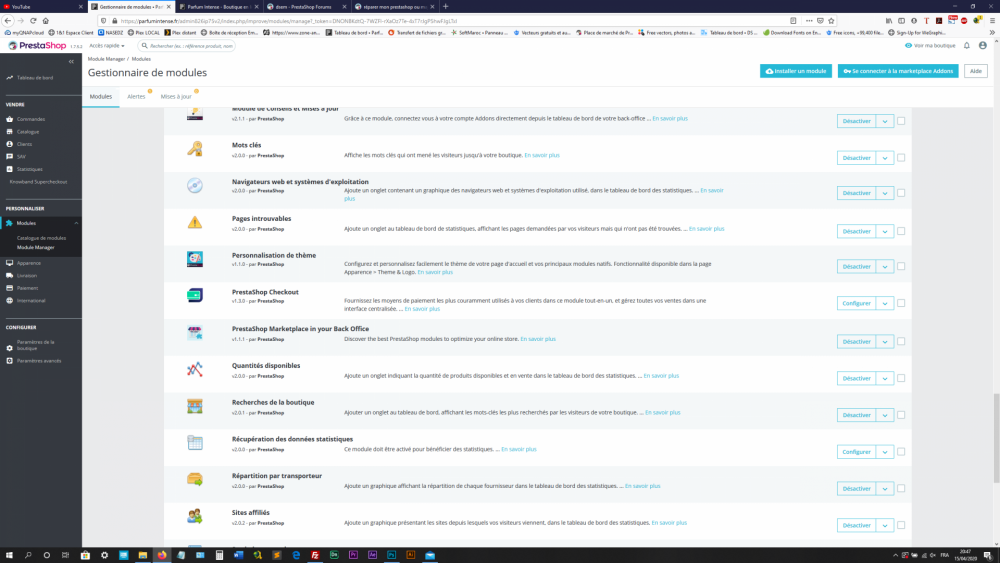Screen dimensions: 1000x563
Task: Tick the Mots clés module checkbox
Action: pyautogui.click(x=901, y=157)
